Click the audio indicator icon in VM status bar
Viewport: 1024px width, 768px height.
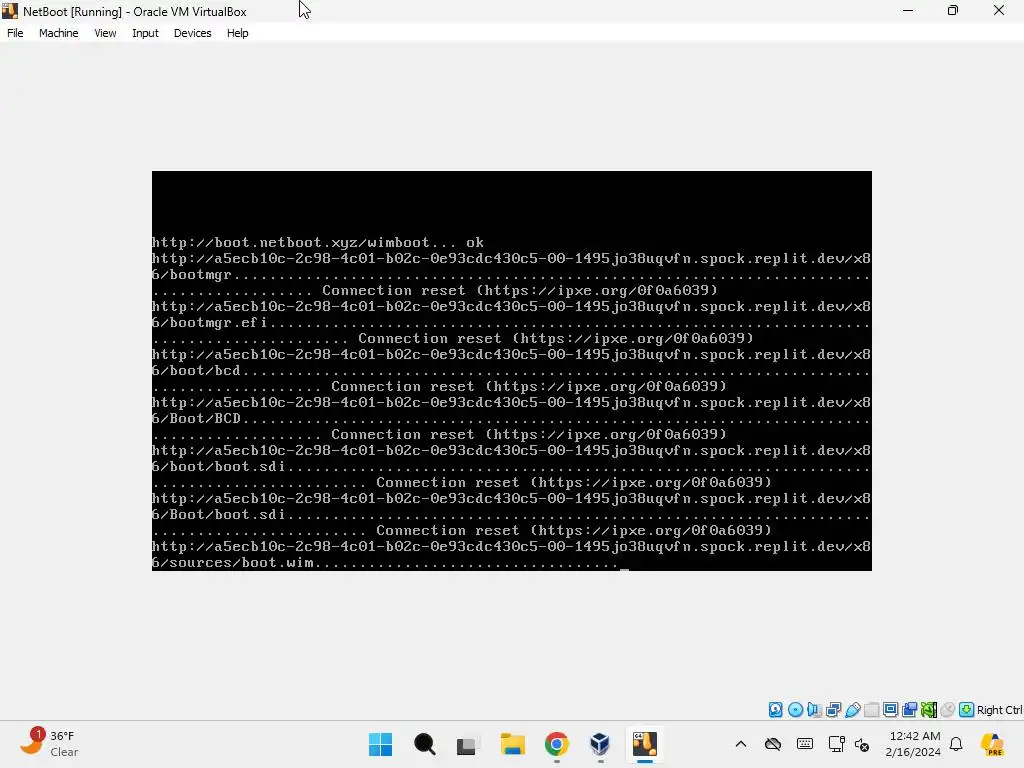click(814, 710)
